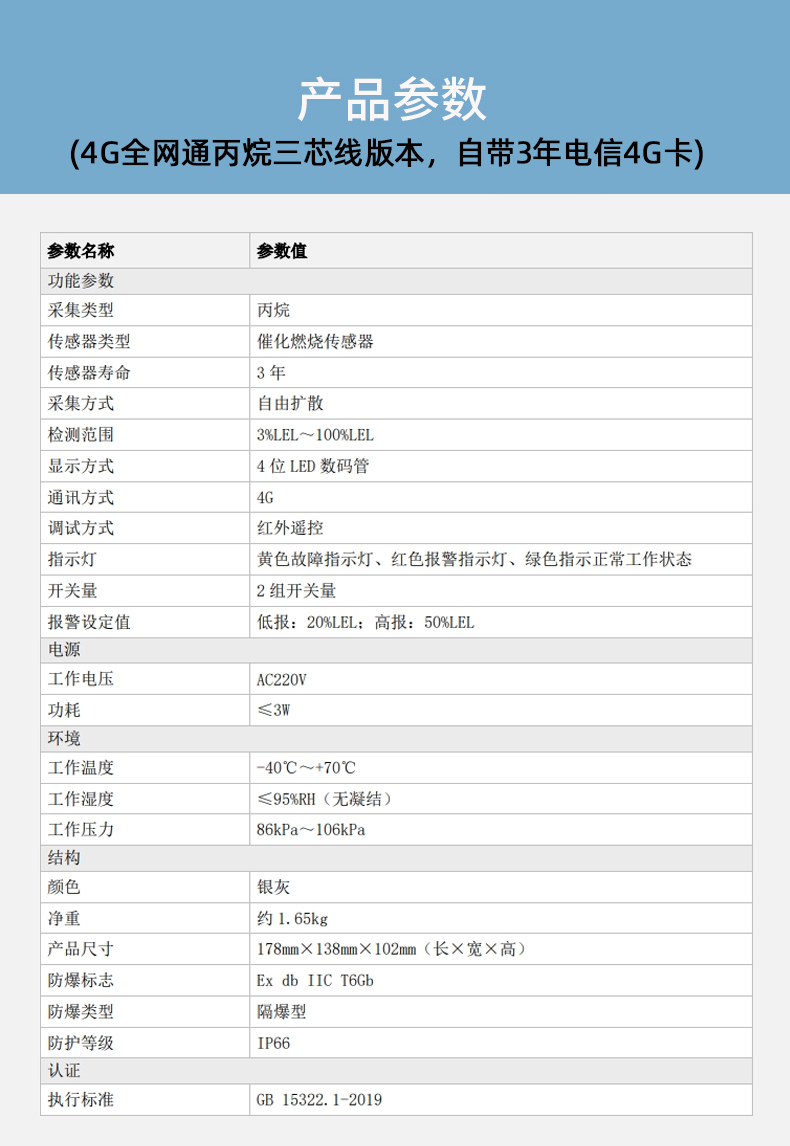The image size is (790, 1146).
Task: Select the Ex db IIC T6Gb value
Action: click(315, 981)
